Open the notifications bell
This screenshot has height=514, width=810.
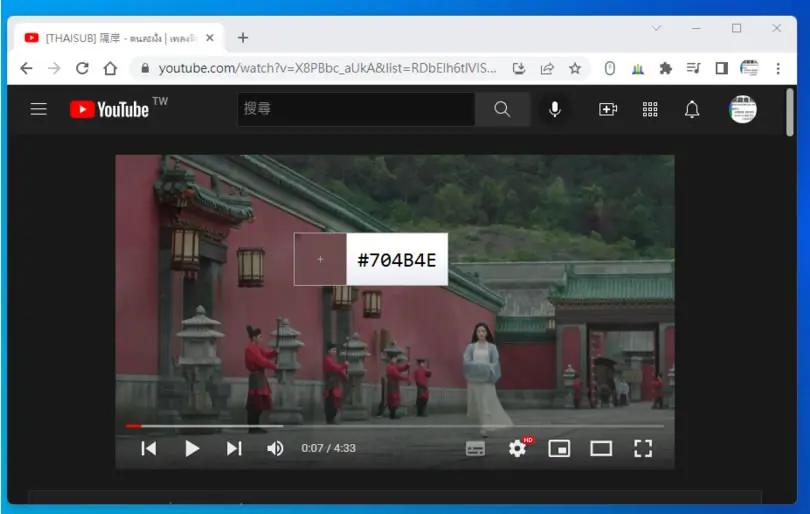tap(692, 109)
